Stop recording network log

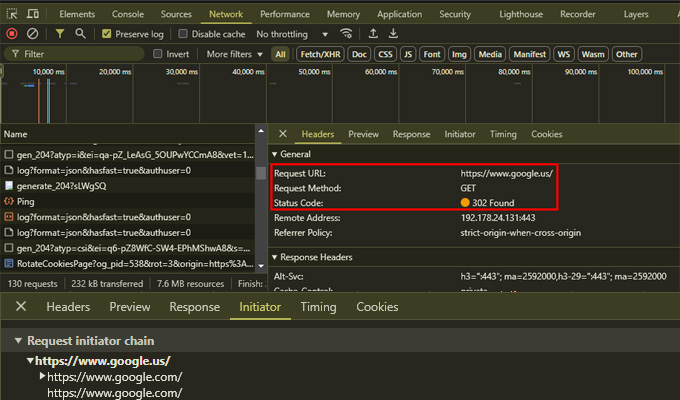[12, 34]
